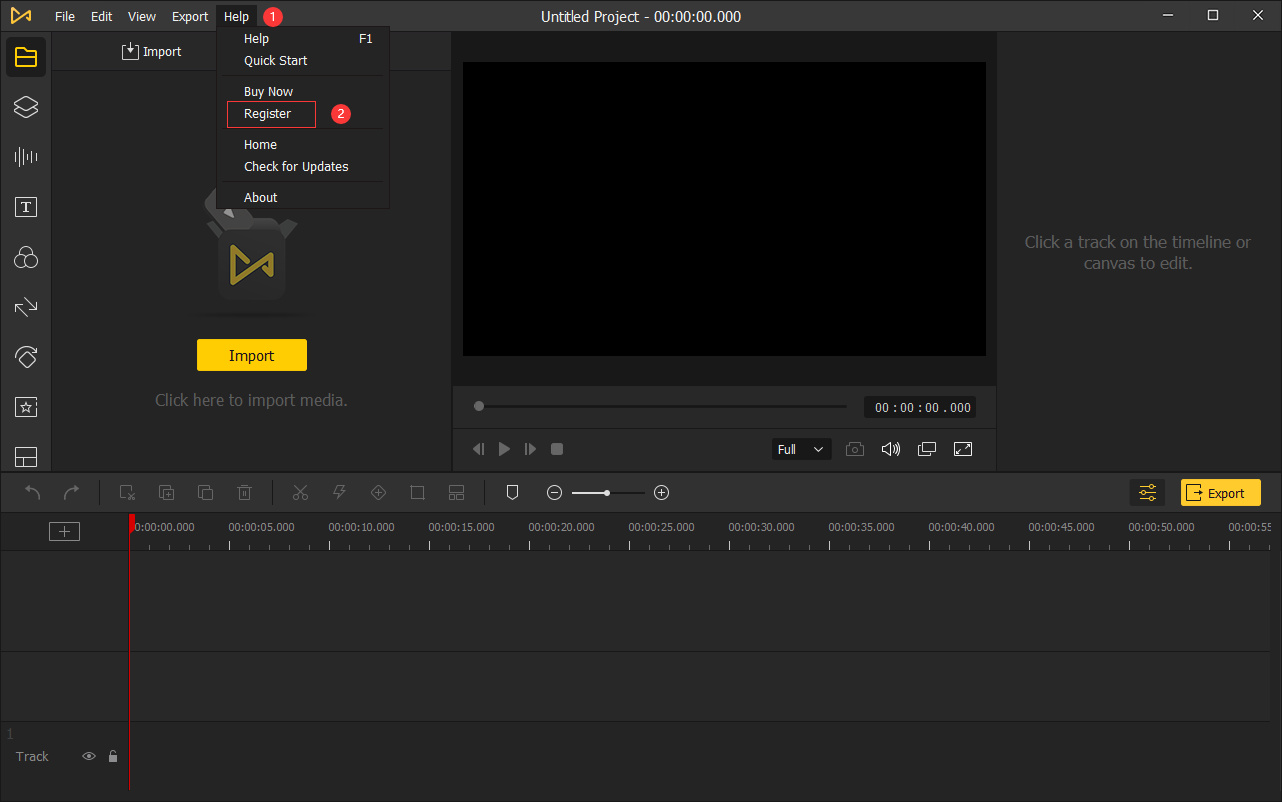The image size is (1282, 802).
Task: Click the Delete clip trash icon
Action: 244,492
